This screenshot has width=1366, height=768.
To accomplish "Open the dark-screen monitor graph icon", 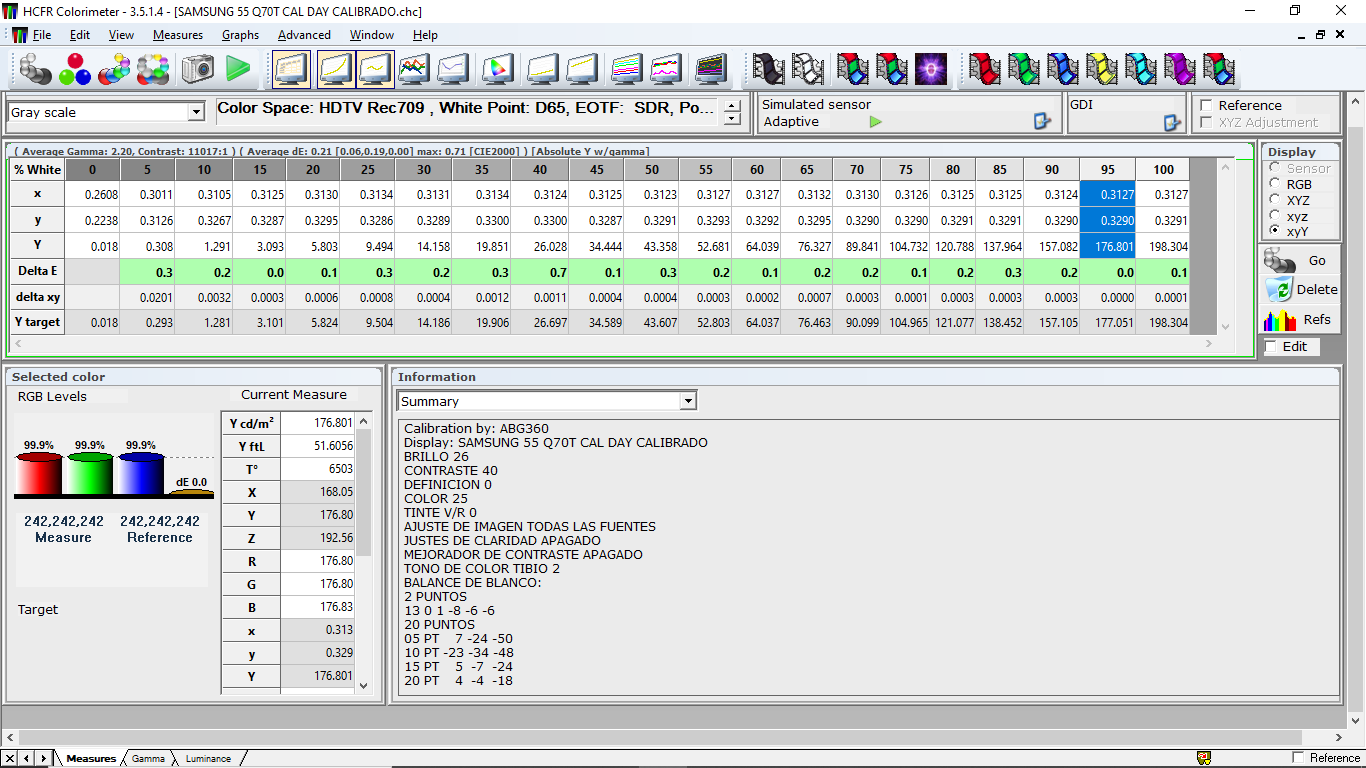I will click(710, 68).
